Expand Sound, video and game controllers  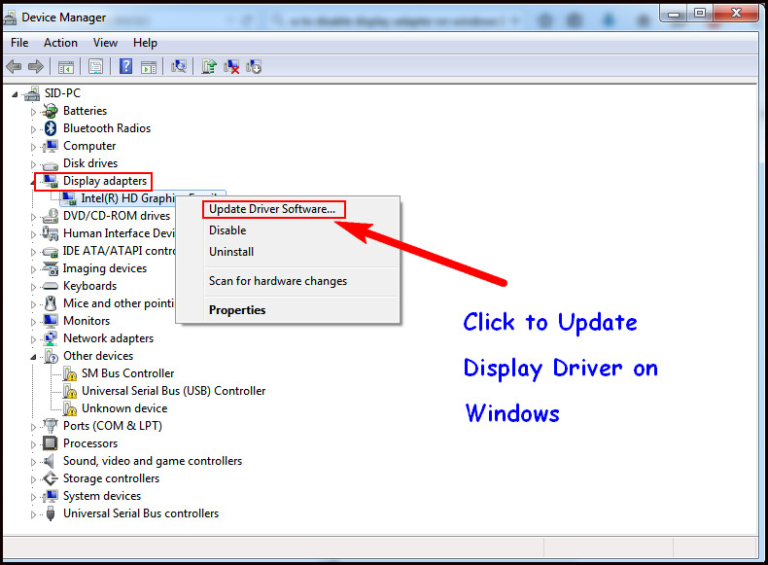click(33, 461)
